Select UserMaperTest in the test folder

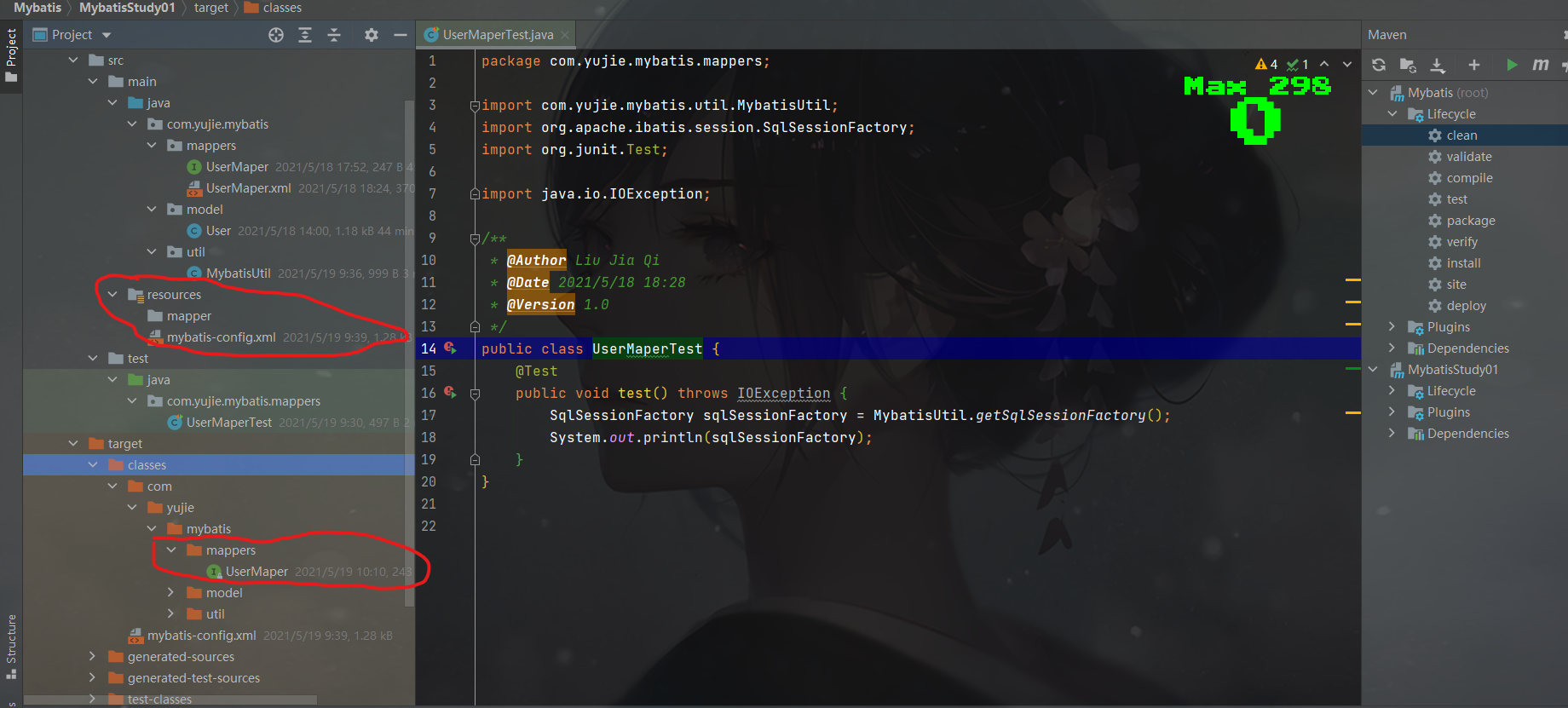[x=229, y=423]
